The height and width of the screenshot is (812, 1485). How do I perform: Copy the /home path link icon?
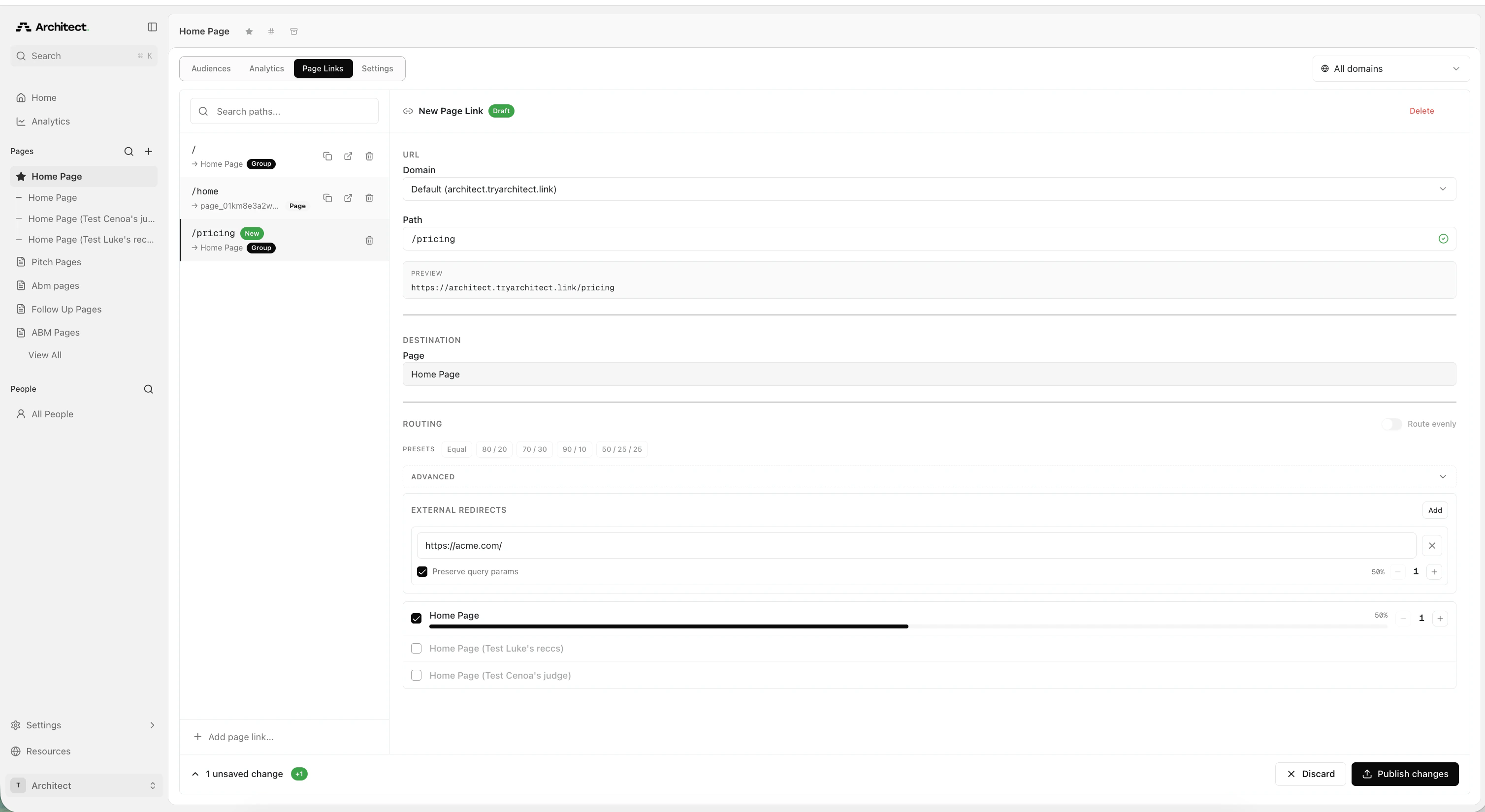tap(327, 198)
